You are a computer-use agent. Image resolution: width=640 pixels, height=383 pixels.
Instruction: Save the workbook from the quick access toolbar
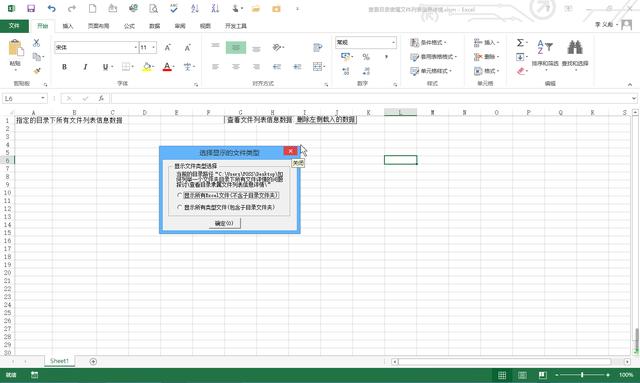[31, 9]
